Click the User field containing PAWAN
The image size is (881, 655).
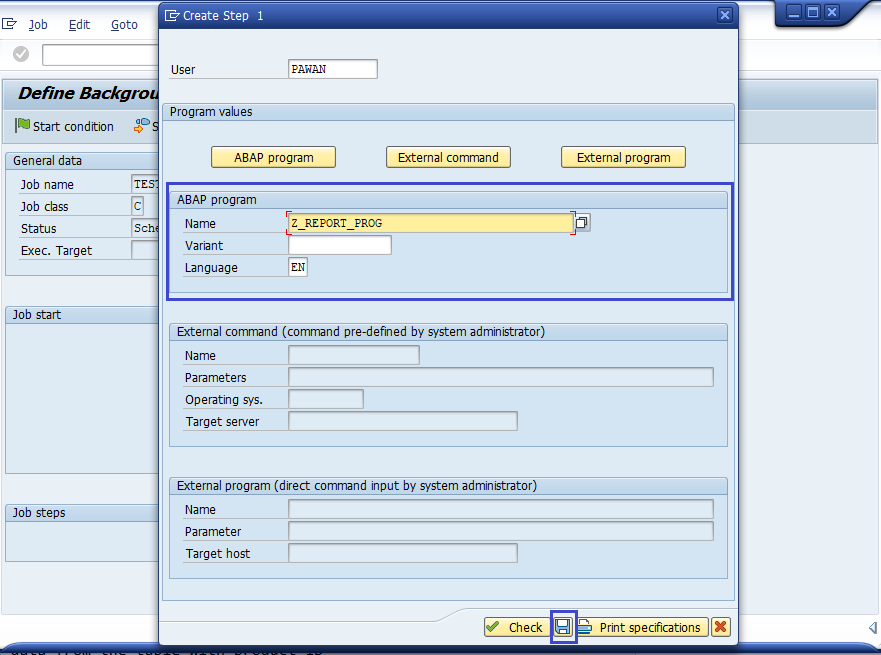332,69
